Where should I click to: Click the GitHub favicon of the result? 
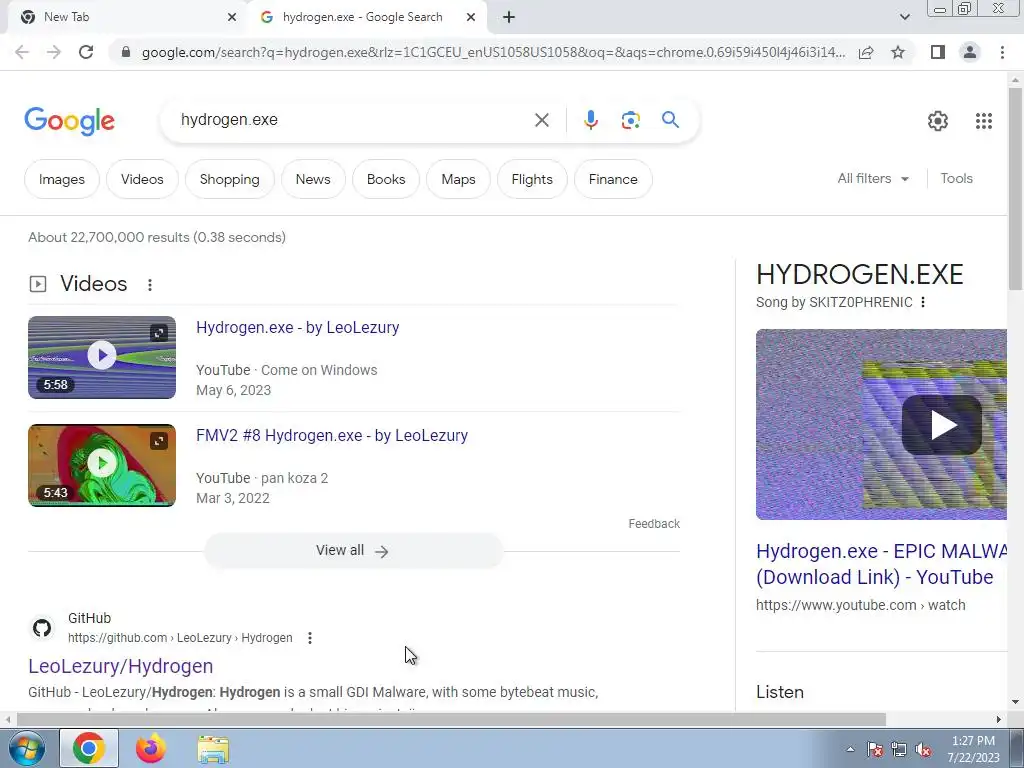42,628
